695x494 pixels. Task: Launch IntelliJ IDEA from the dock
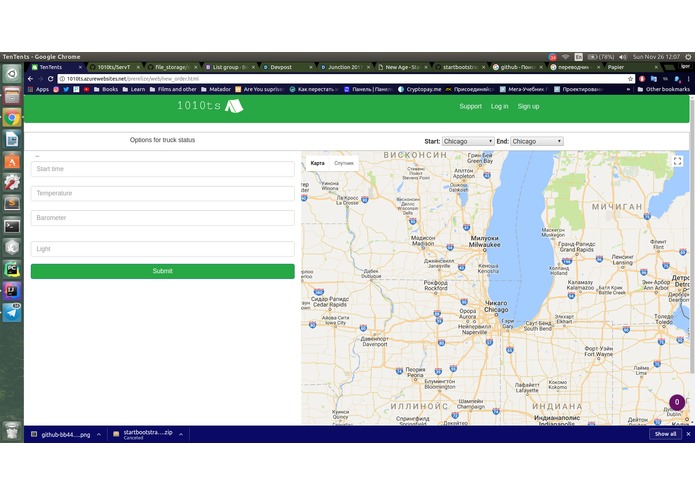tap(12, 291)
